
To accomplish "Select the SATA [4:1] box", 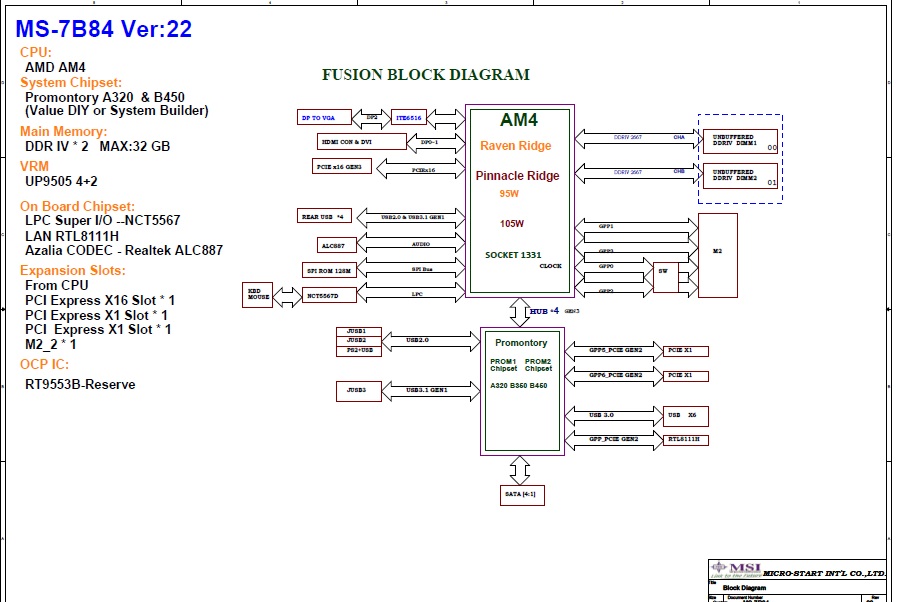I will coord(522,494).
